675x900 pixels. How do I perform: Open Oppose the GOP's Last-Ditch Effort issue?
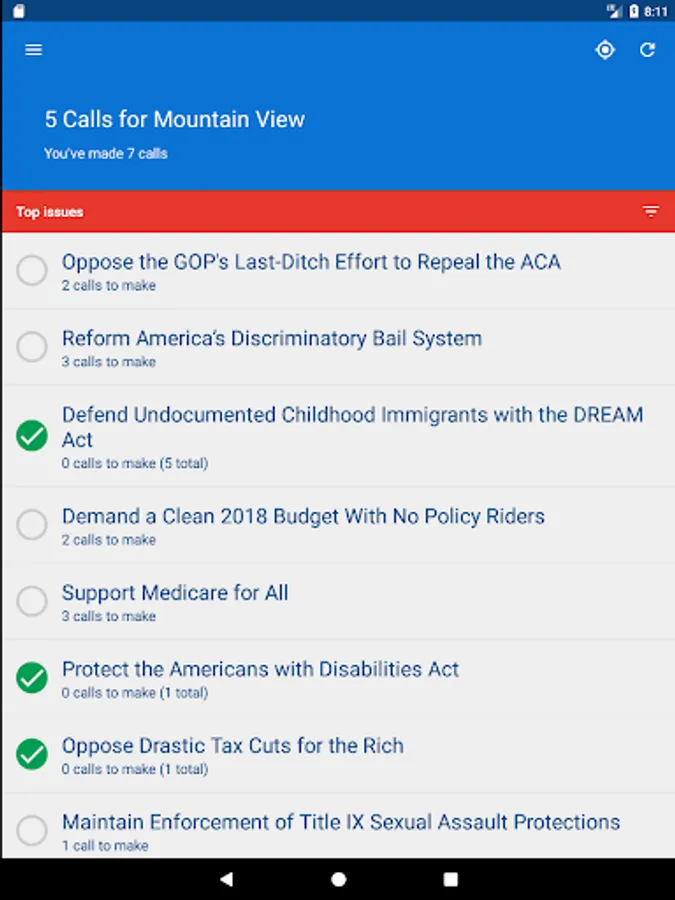(339, 271)
